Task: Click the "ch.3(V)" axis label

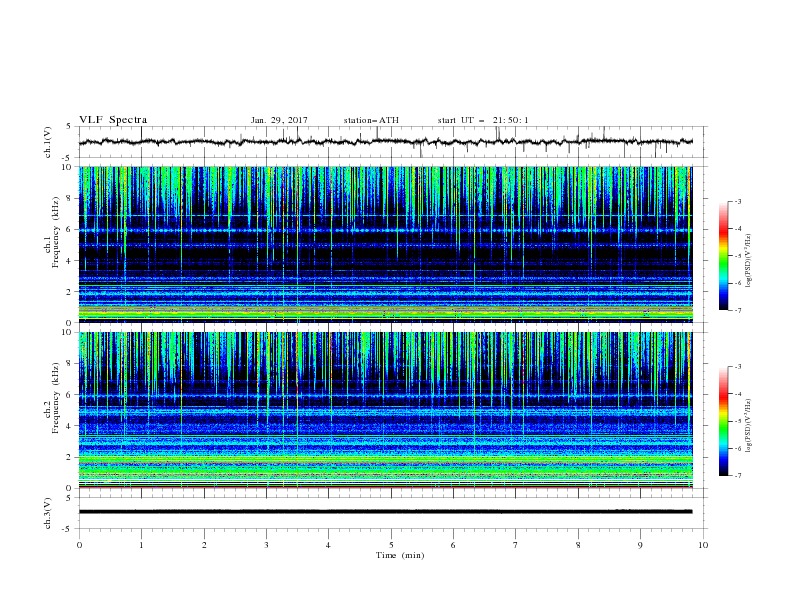Action: click(48, 513)
